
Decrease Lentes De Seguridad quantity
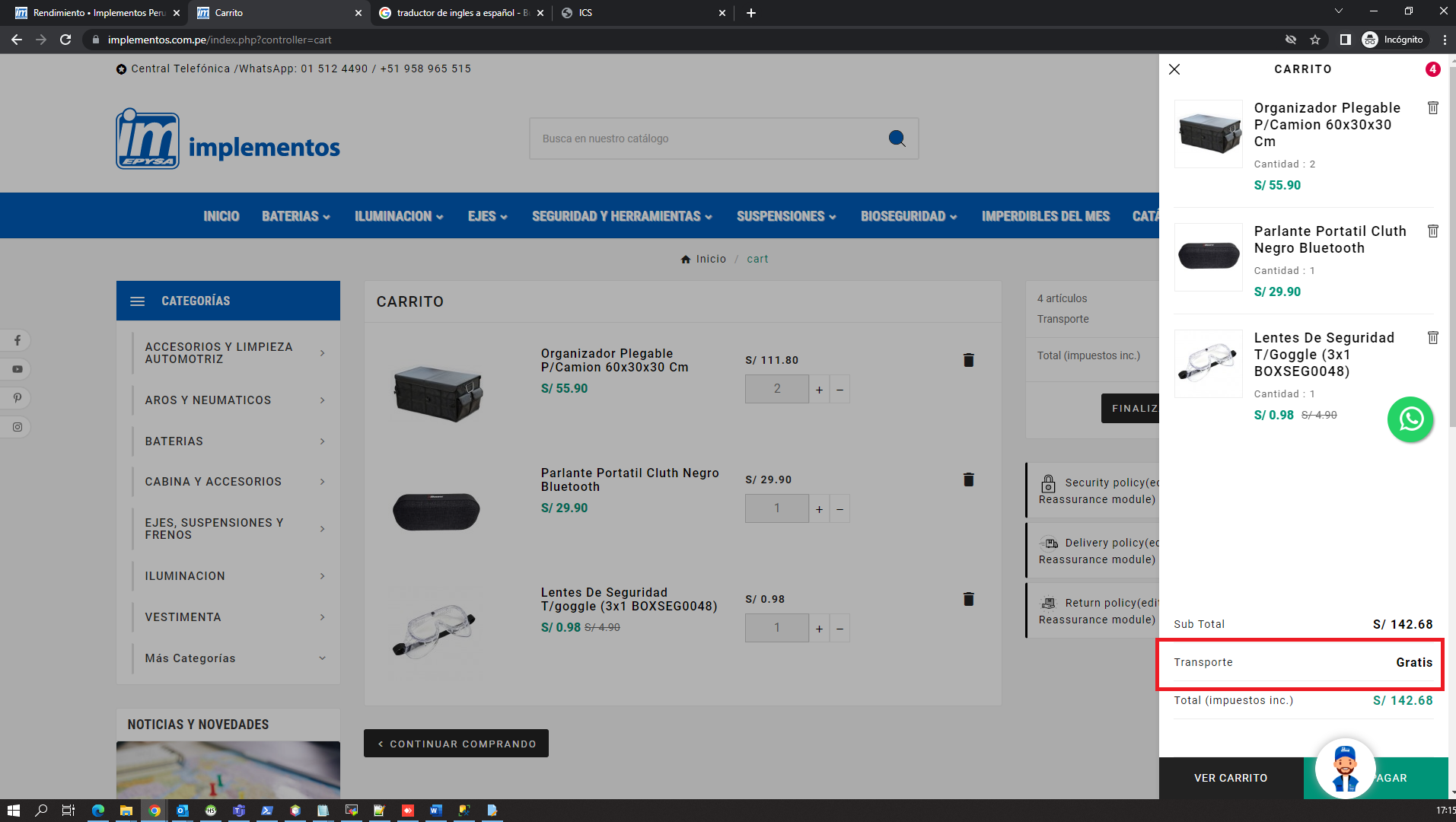point(840,628)
